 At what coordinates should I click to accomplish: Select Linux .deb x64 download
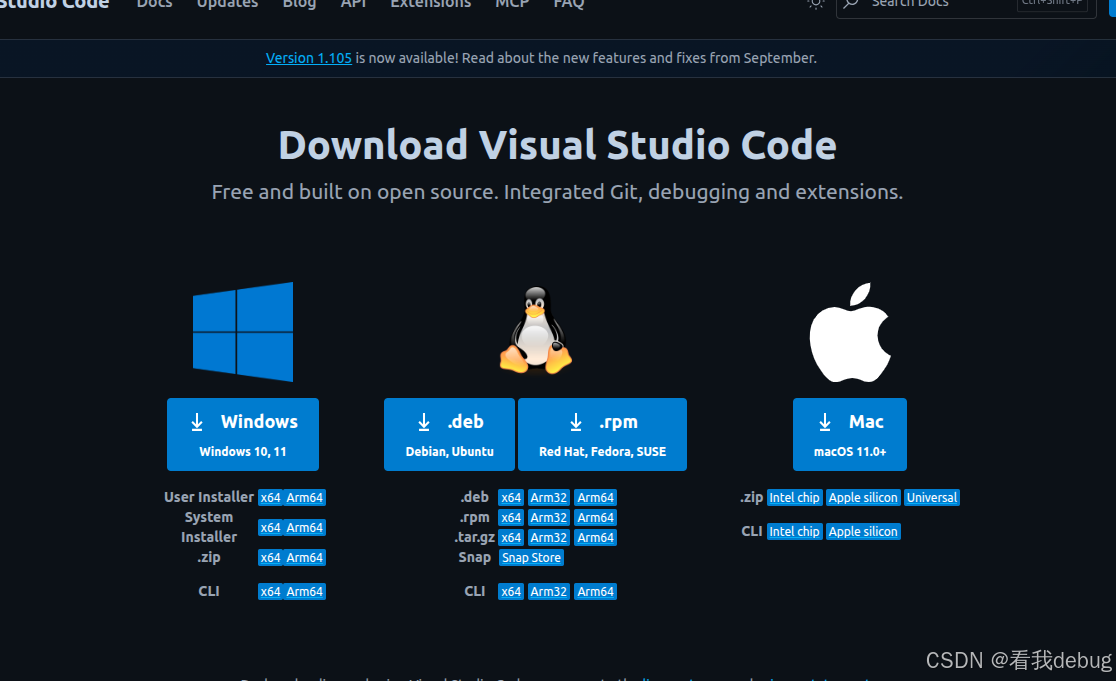[511, 497]
